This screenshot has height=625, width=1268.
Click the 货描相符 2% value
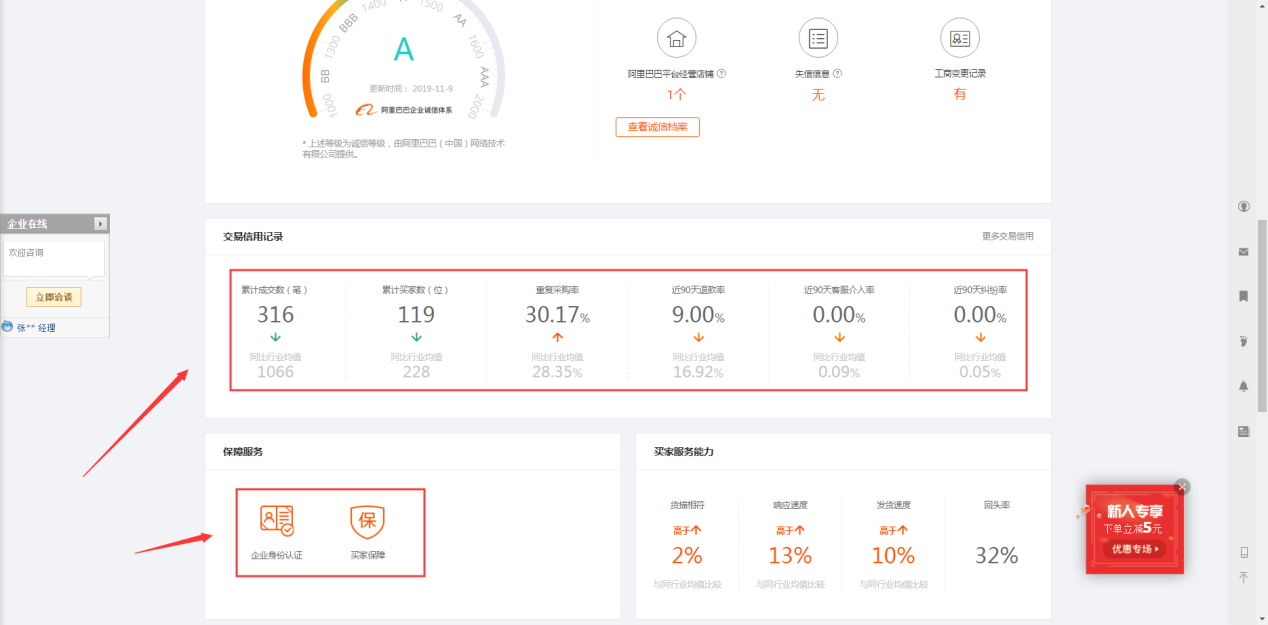[687, 556]
